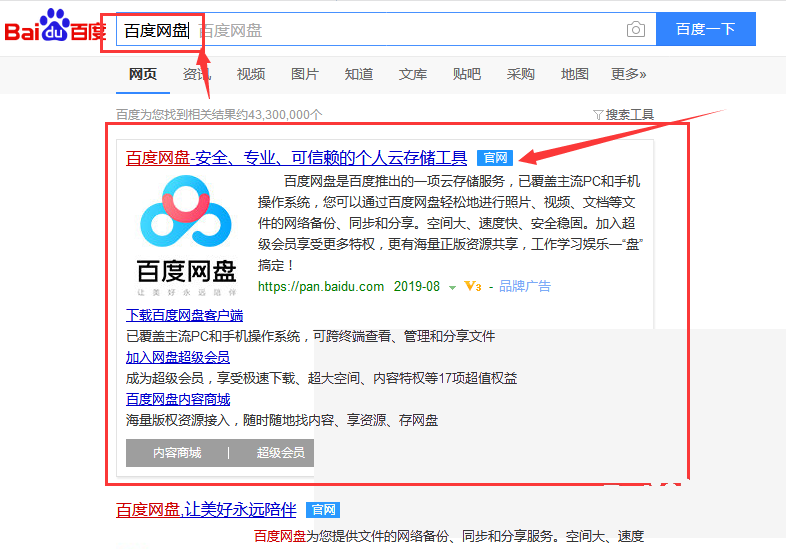Open first result 百度网盘-安全、专业 title link

click(x=296, y=158)
